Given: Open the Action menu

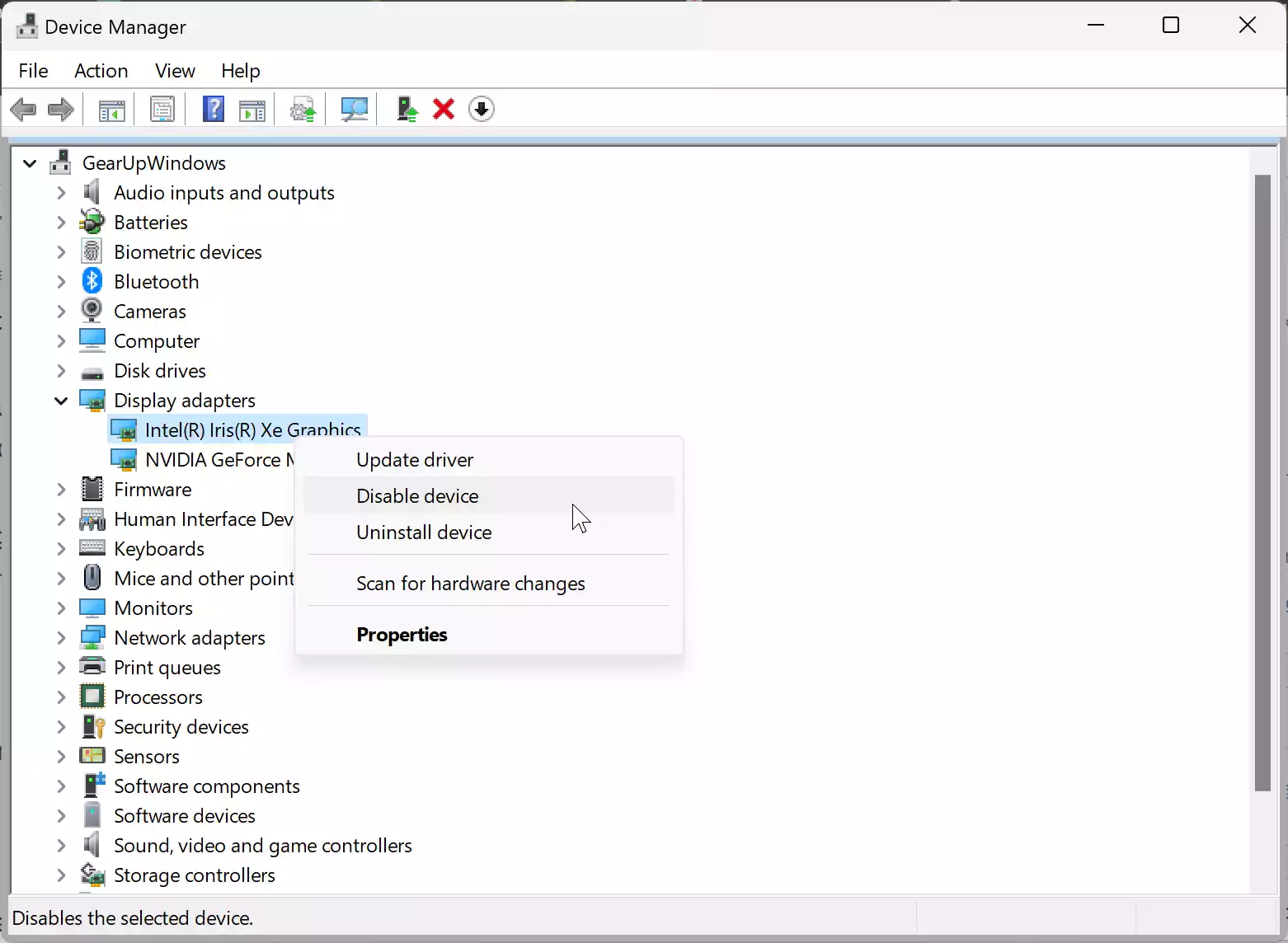Looking at the screenshot, I should [x=101, y=71].
